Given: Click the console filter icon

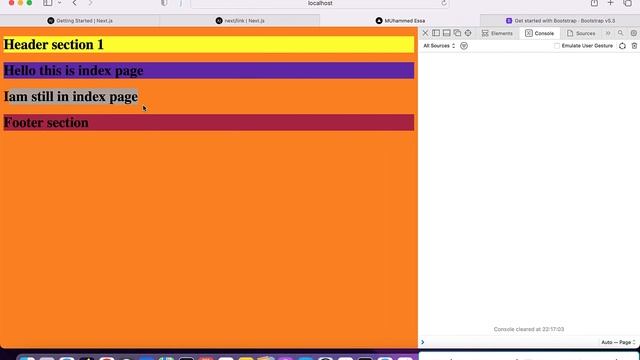Looking at the screenshot, I should (x=464, y=46).
